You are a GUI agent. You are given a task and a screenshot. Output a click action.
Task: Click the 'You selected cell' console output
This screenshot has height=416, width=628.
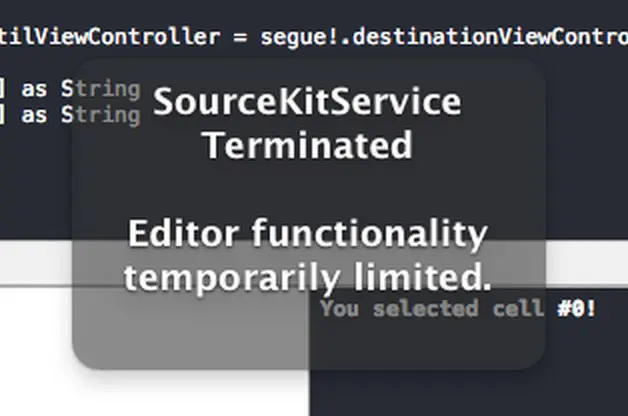pyautogui.click(x=432, y=309)
